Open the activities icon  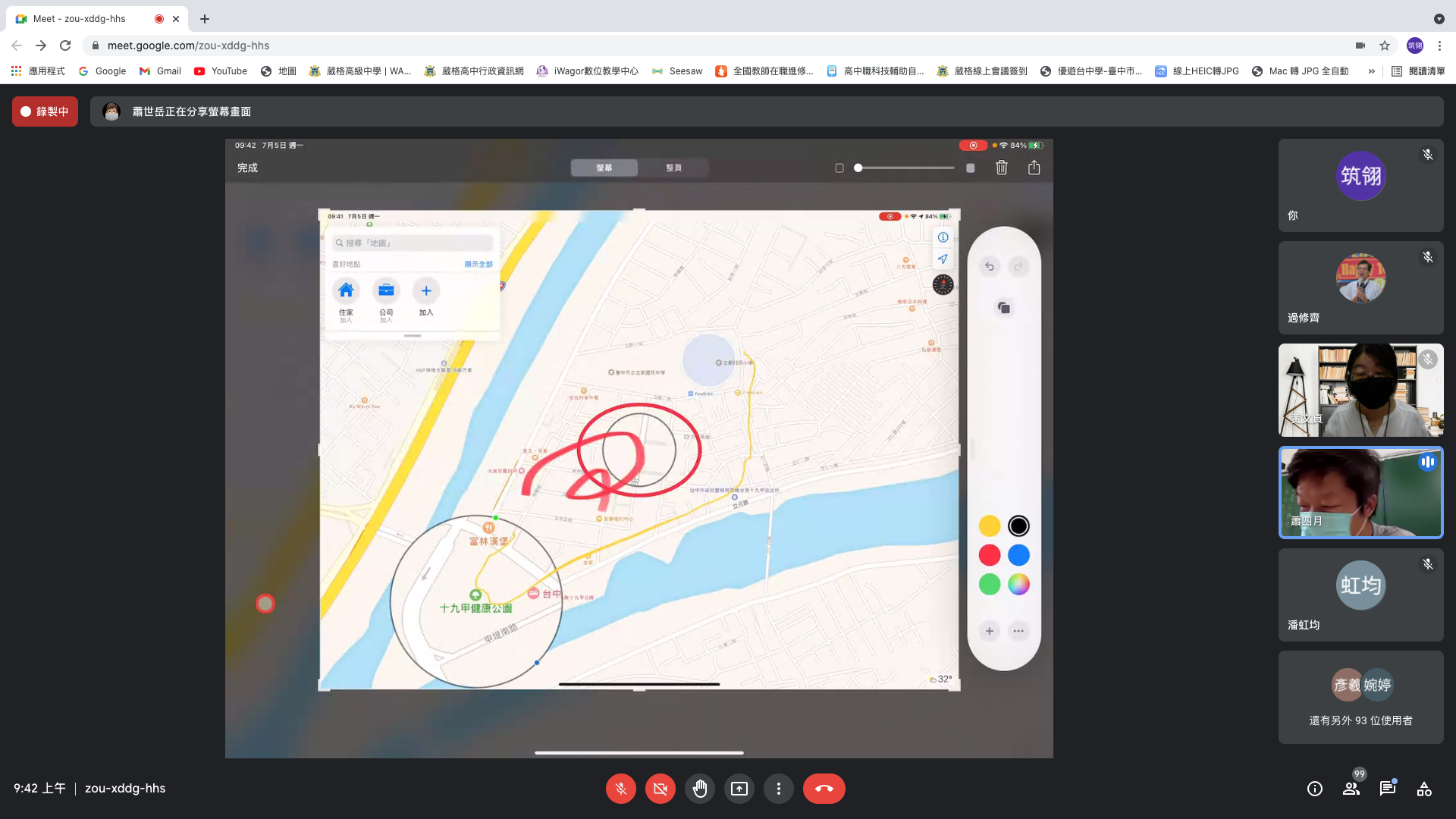coord(1423,789)
